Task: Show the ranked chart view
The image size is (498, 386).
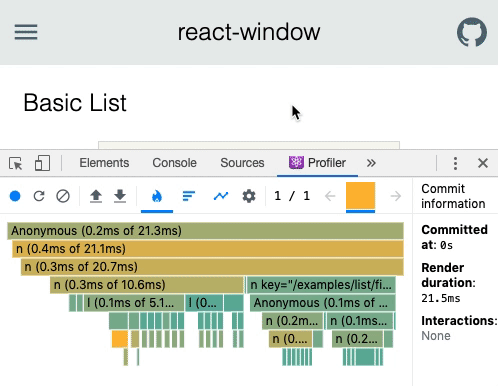Action: coord(189,196)
